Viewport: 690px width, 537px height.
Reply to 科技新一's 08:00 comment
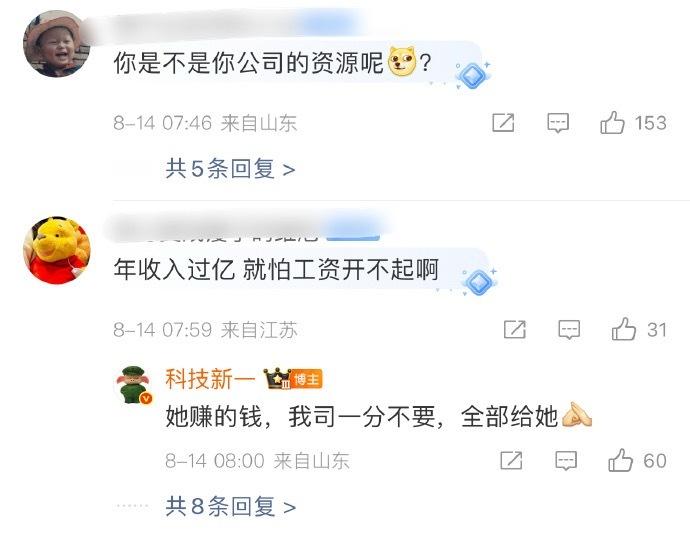tap(565, 460)
